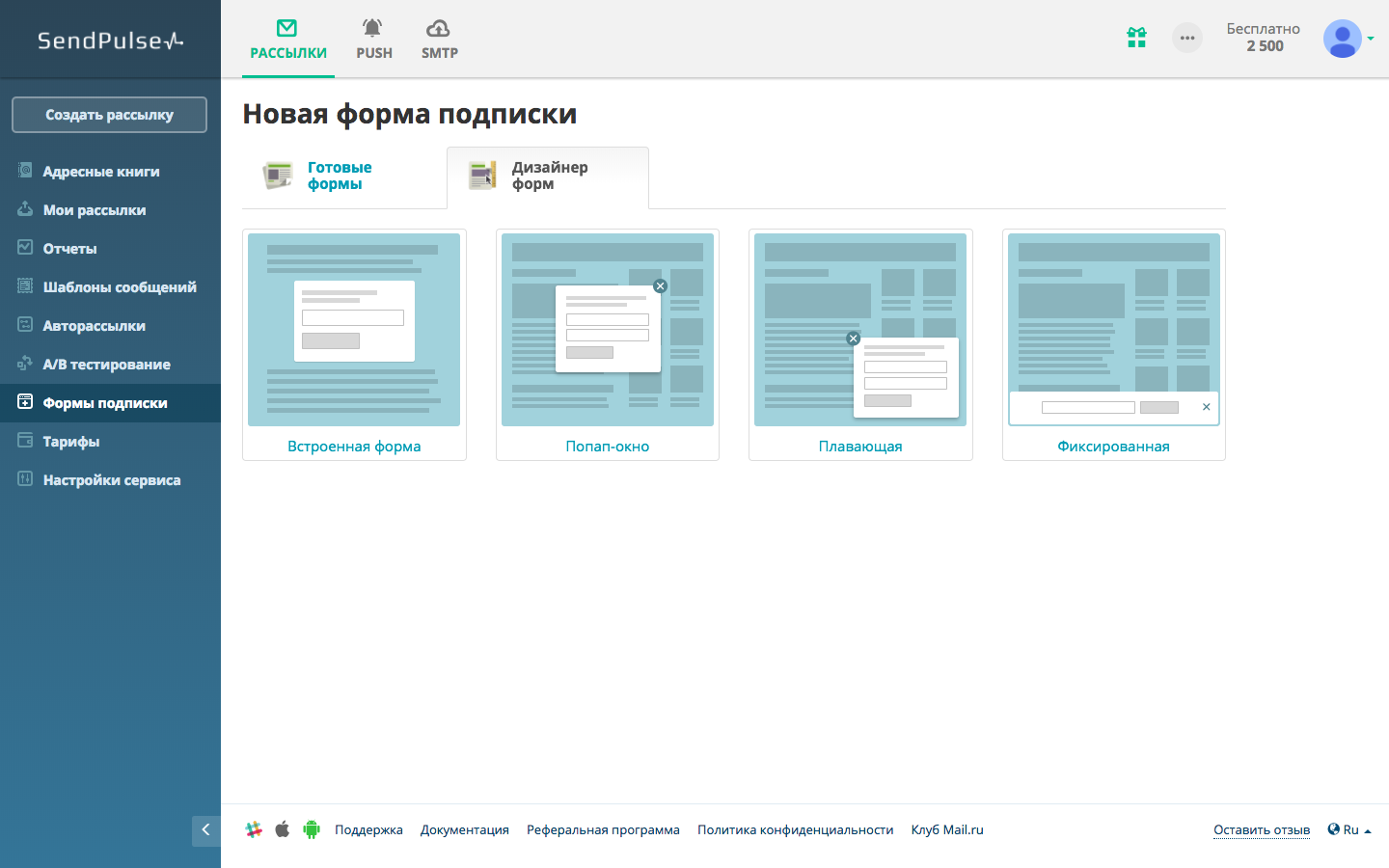Choose the Попап-окно form thumbnail
The height and width of the screenshot is (868, 1389).
click(x=608, y=330)
